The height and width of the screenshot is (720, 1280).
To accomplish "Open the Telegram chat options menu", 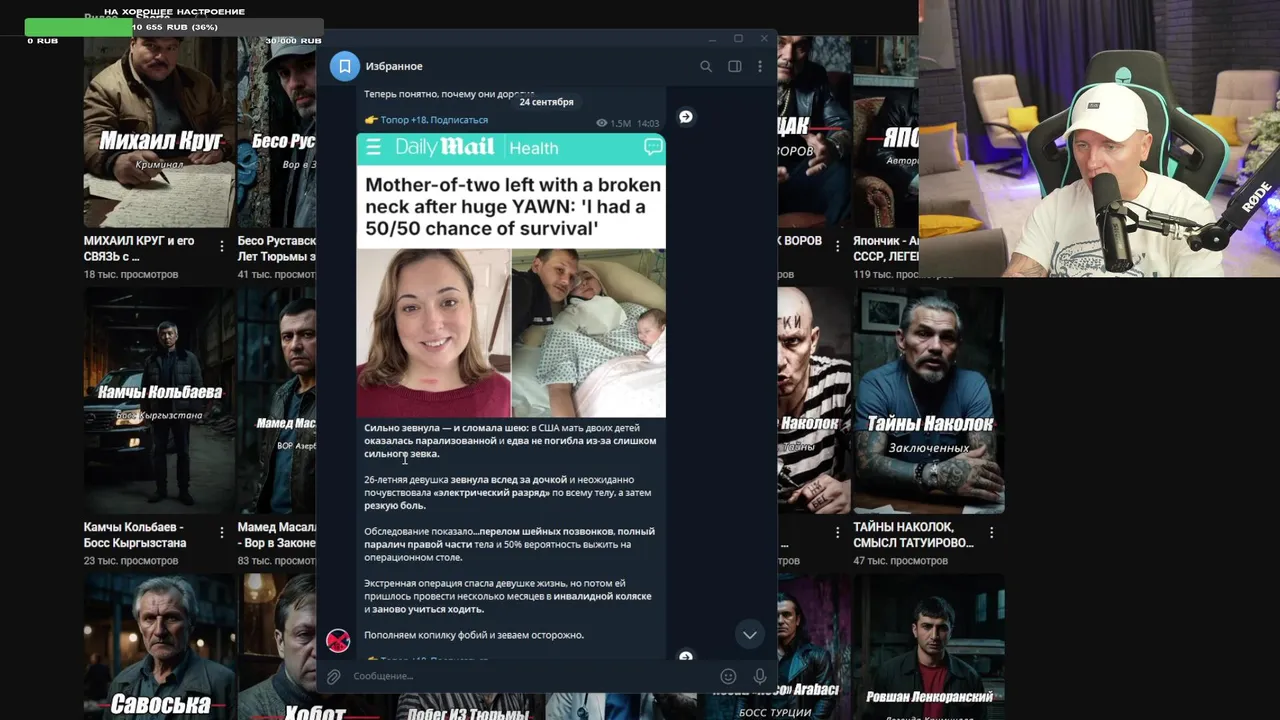I will pyautogui.click(x=760, y=66).
